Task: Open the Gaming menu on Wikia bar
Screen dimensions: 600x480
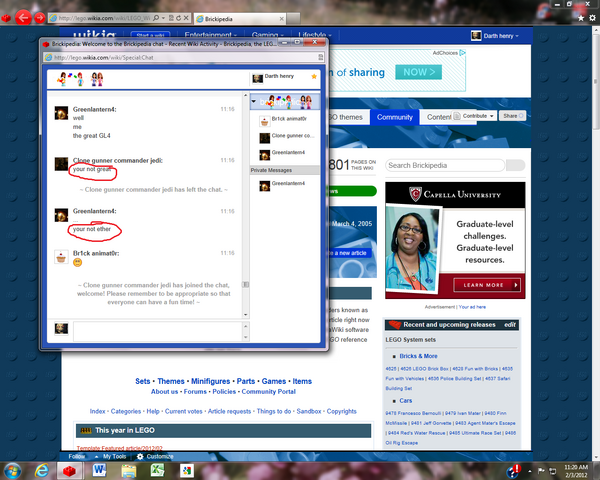Action: pyautogui.click(x=267, y=35)
